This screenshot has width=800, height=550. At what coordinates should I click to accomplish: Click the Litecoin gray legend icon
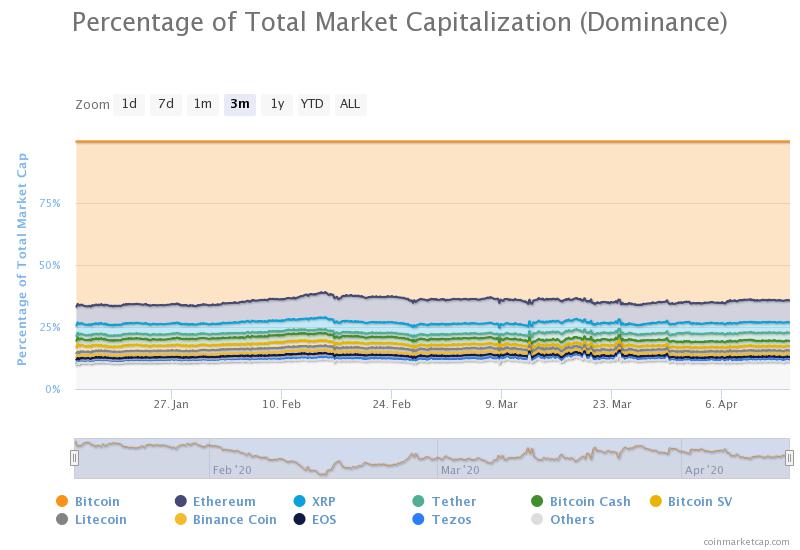click(62, 519)
